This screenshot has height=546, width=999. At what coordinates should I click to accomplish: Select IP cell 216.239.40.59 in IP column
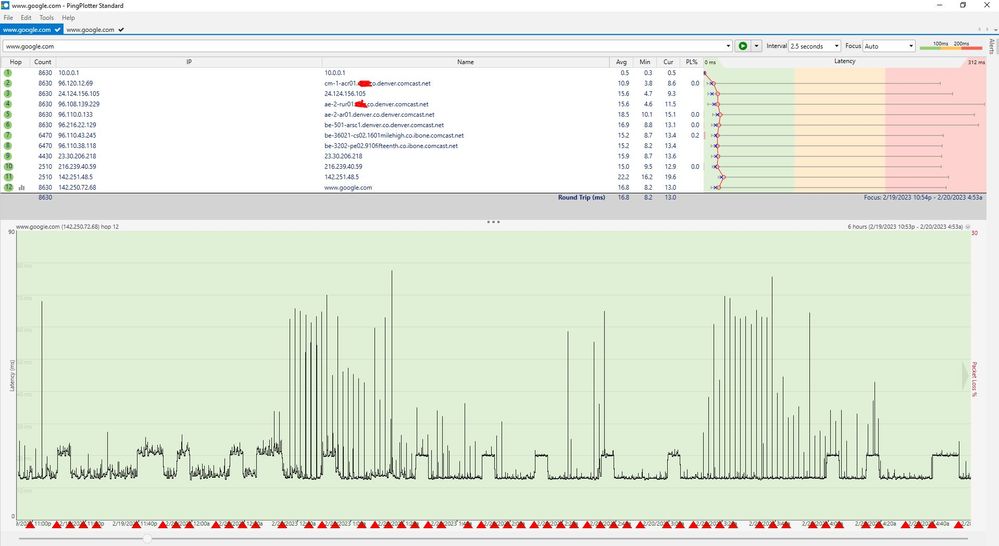coord(77,166)
